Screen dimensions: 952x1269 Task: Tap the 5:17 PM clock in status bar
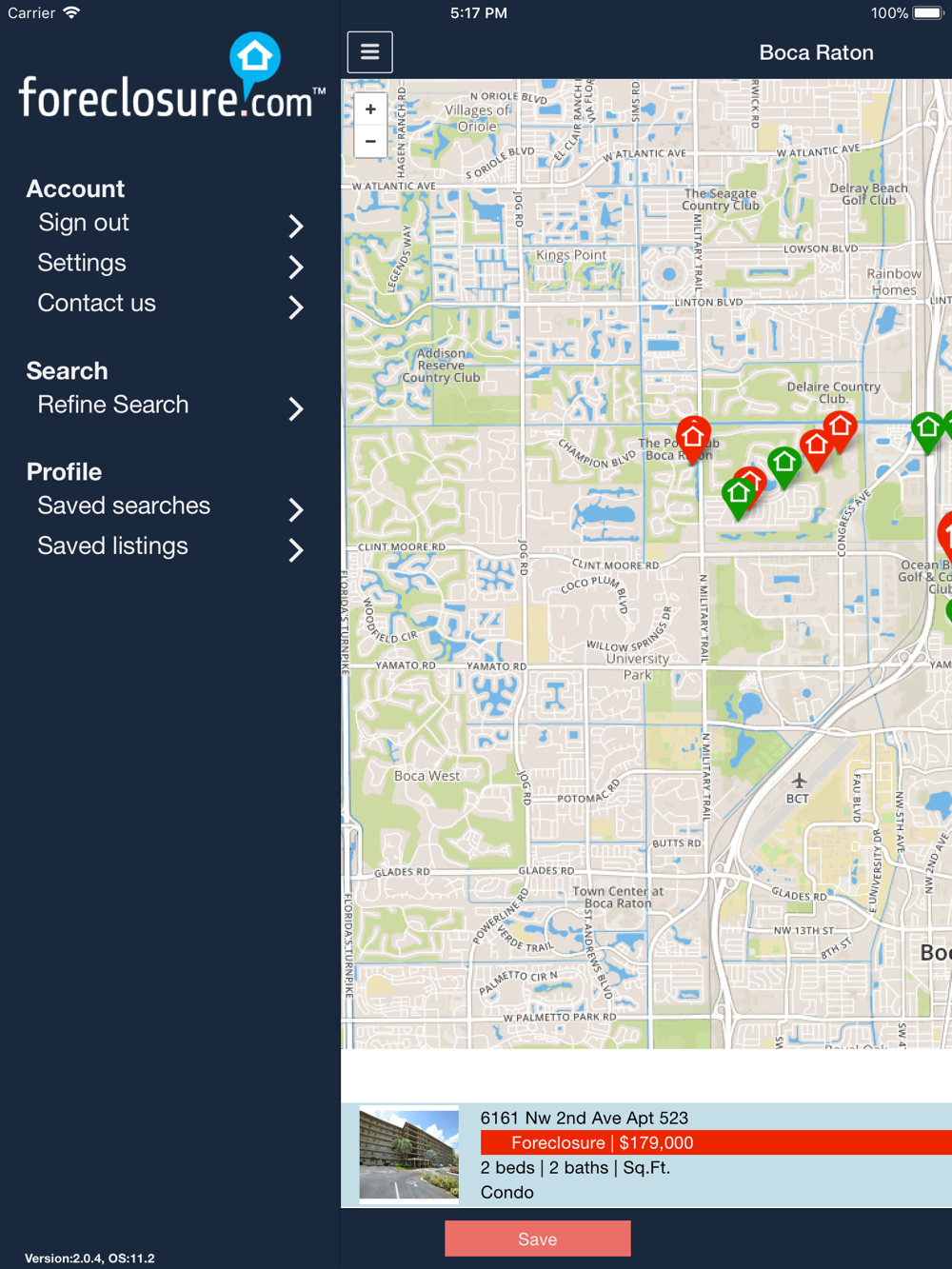pos(479,13)
